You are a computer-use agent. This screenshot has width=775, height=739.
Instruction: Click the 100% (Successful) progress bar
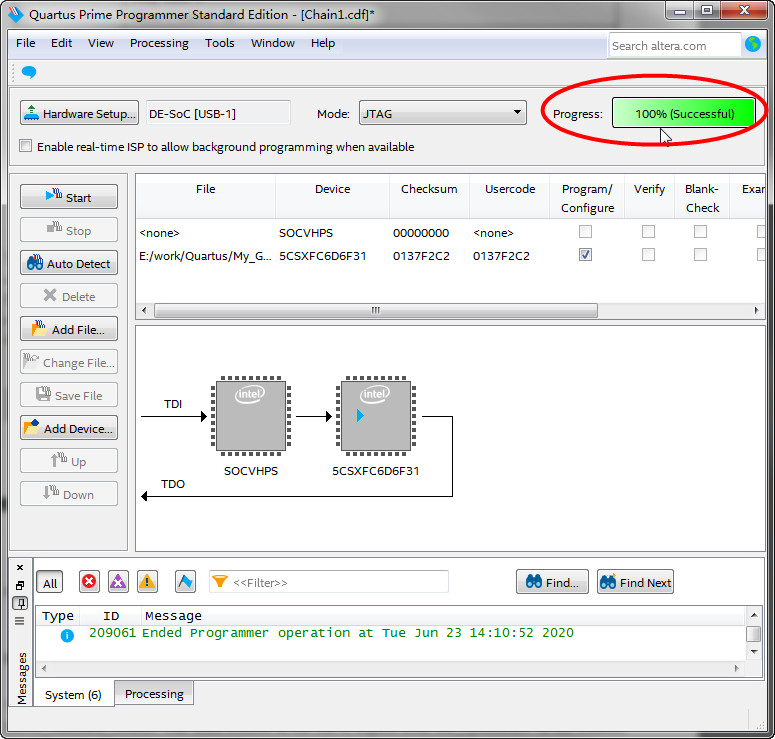click(684, 113)
